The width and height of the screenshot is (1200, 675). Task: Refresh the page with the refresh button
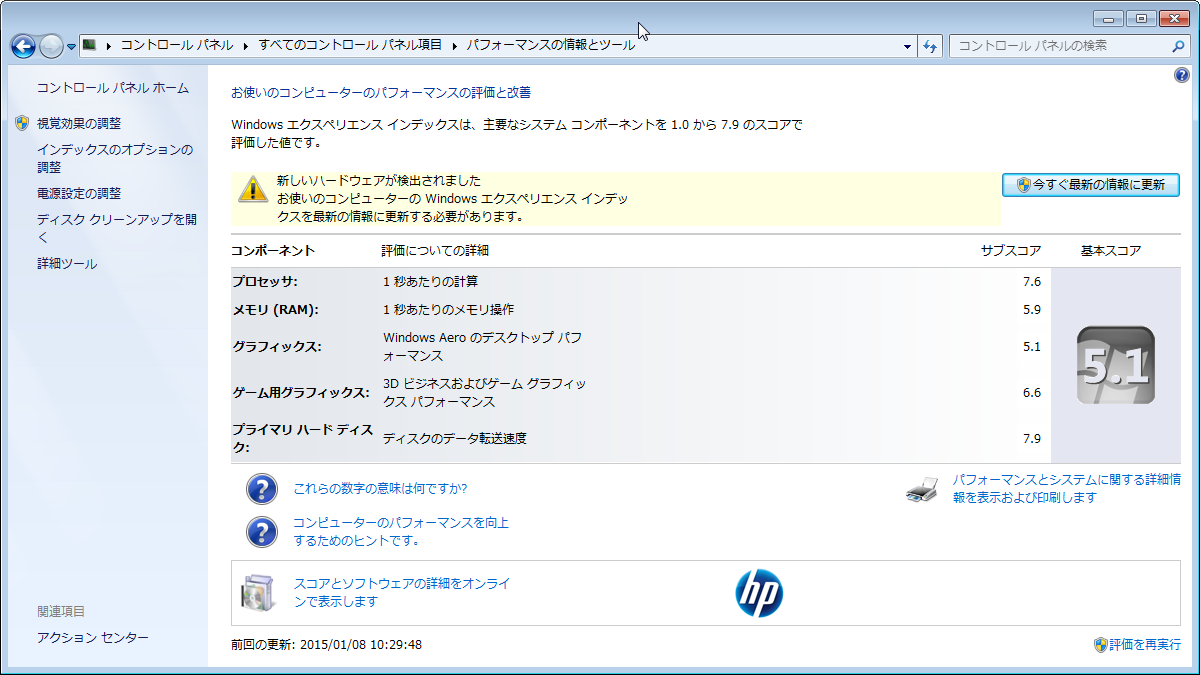pos(930,46)
